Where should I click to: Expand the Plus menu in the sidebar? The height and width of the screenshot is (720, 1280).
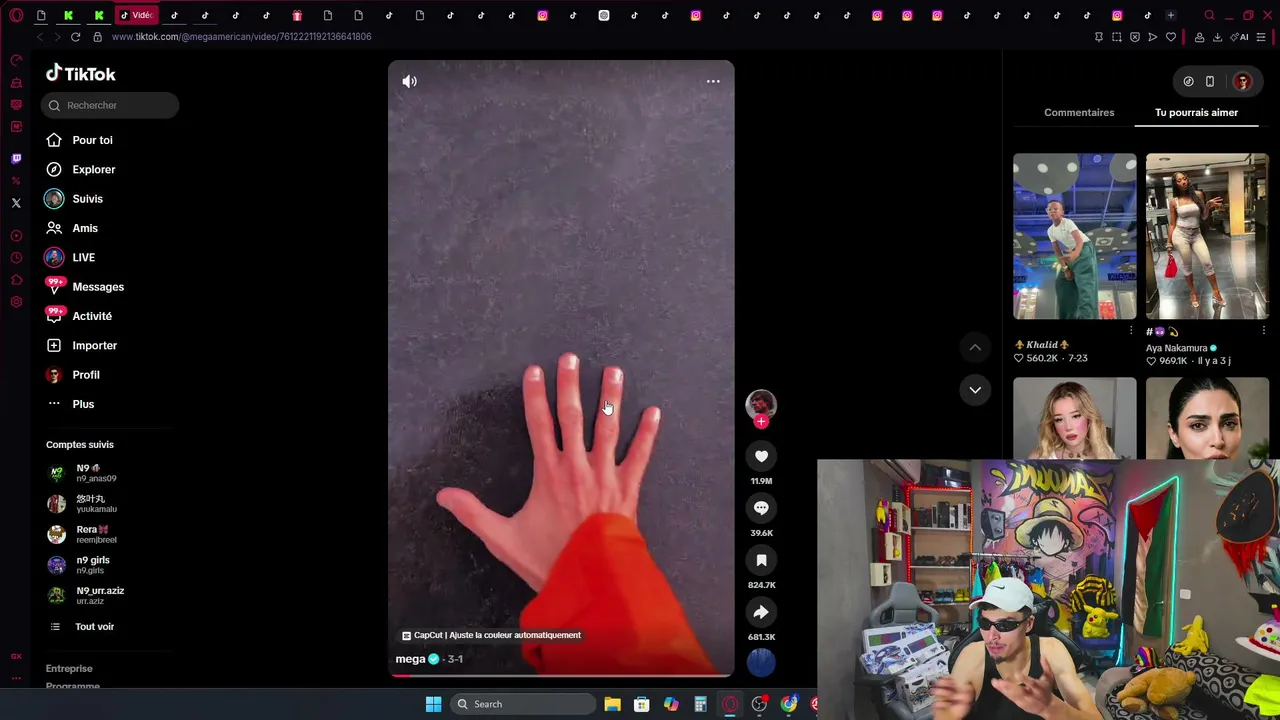[x=70, y=404]
